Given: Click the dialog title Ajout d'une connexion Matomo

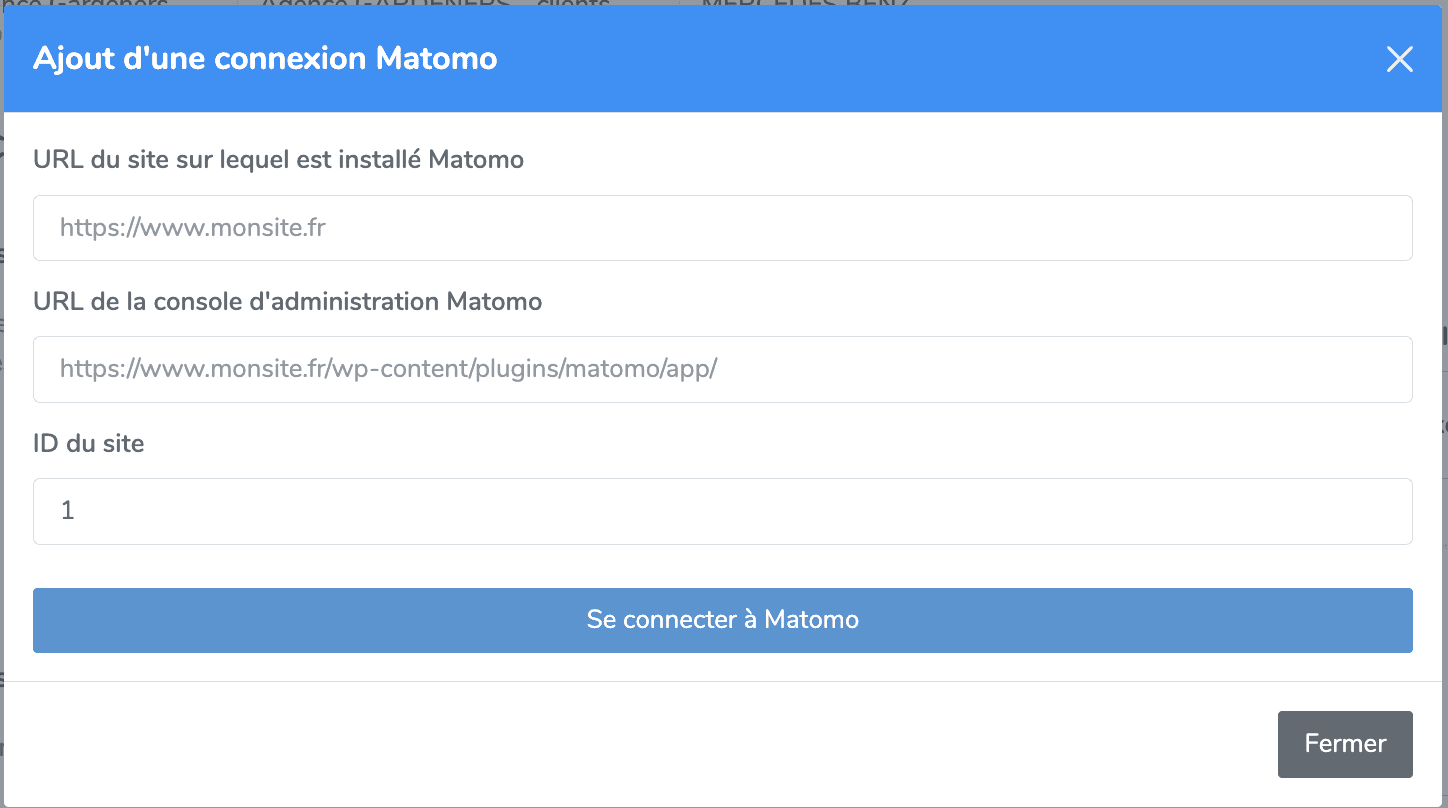Looking at the screenshot, I should coord(265,58).
